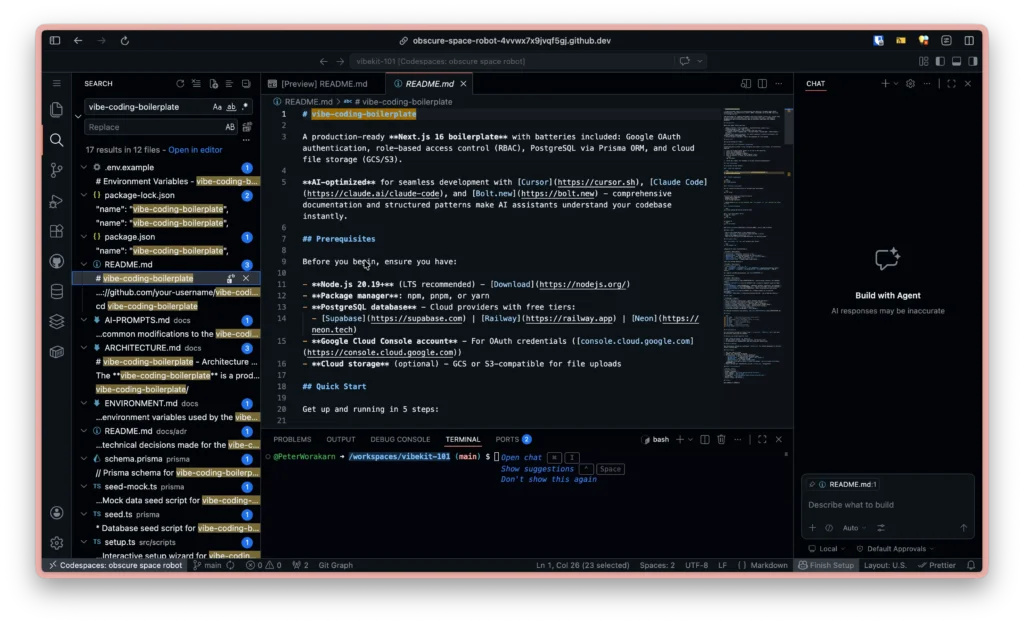The width and height of the screenshot is (1024, 625).
Task: Open preview to the side
Action: [745, 84]
